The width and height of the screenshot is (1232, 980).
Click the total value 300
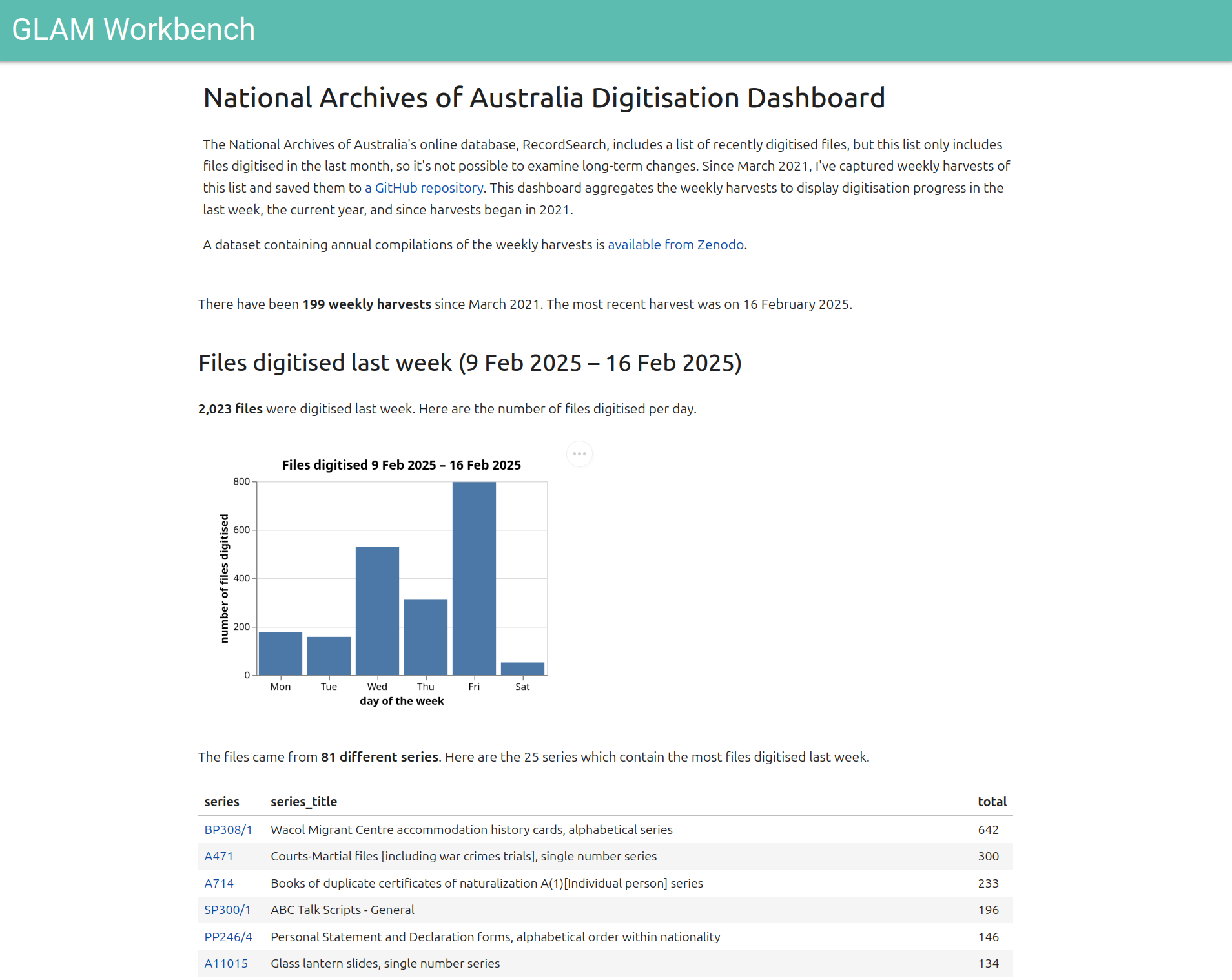point(988,857)
